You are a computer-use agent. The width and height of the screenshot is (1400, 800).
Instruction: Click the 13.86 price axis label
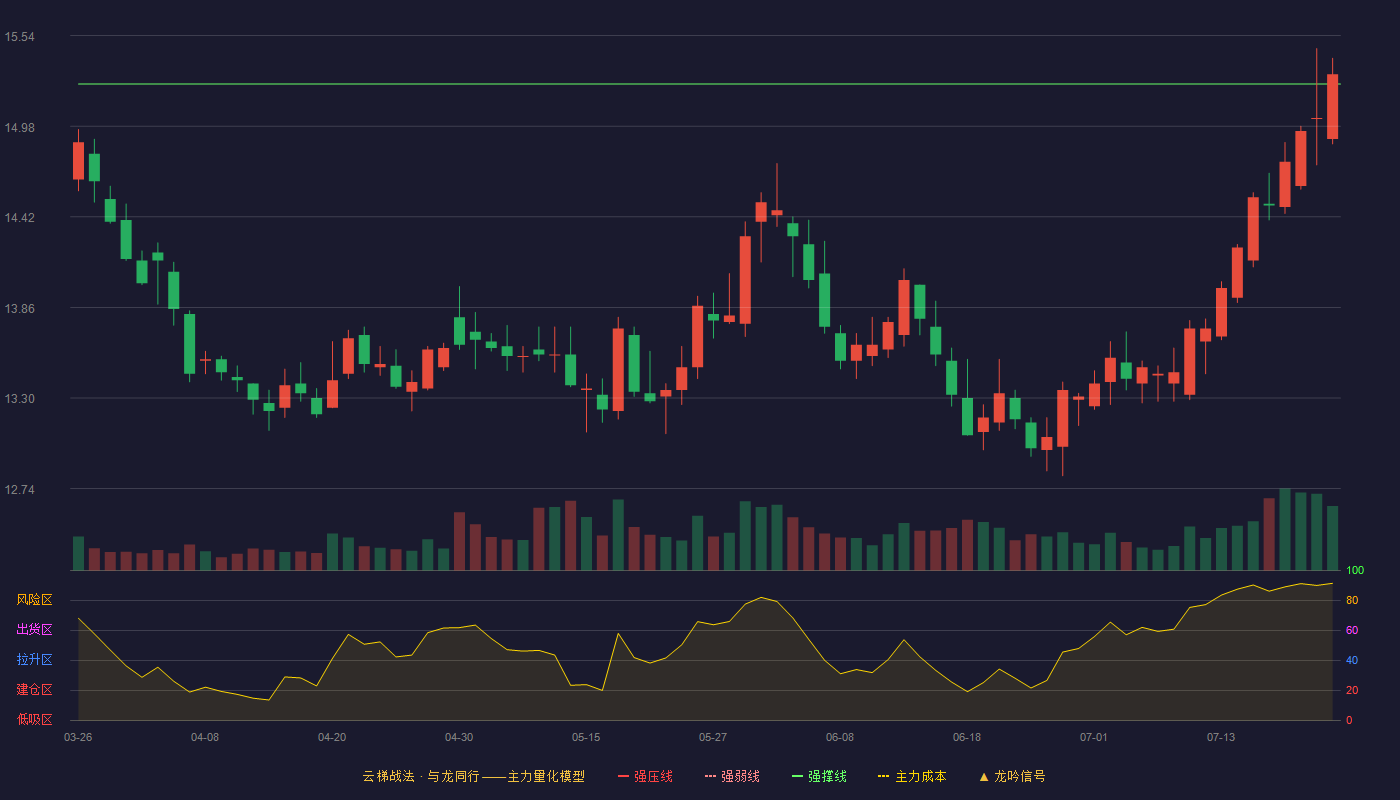tap(19, 308)
